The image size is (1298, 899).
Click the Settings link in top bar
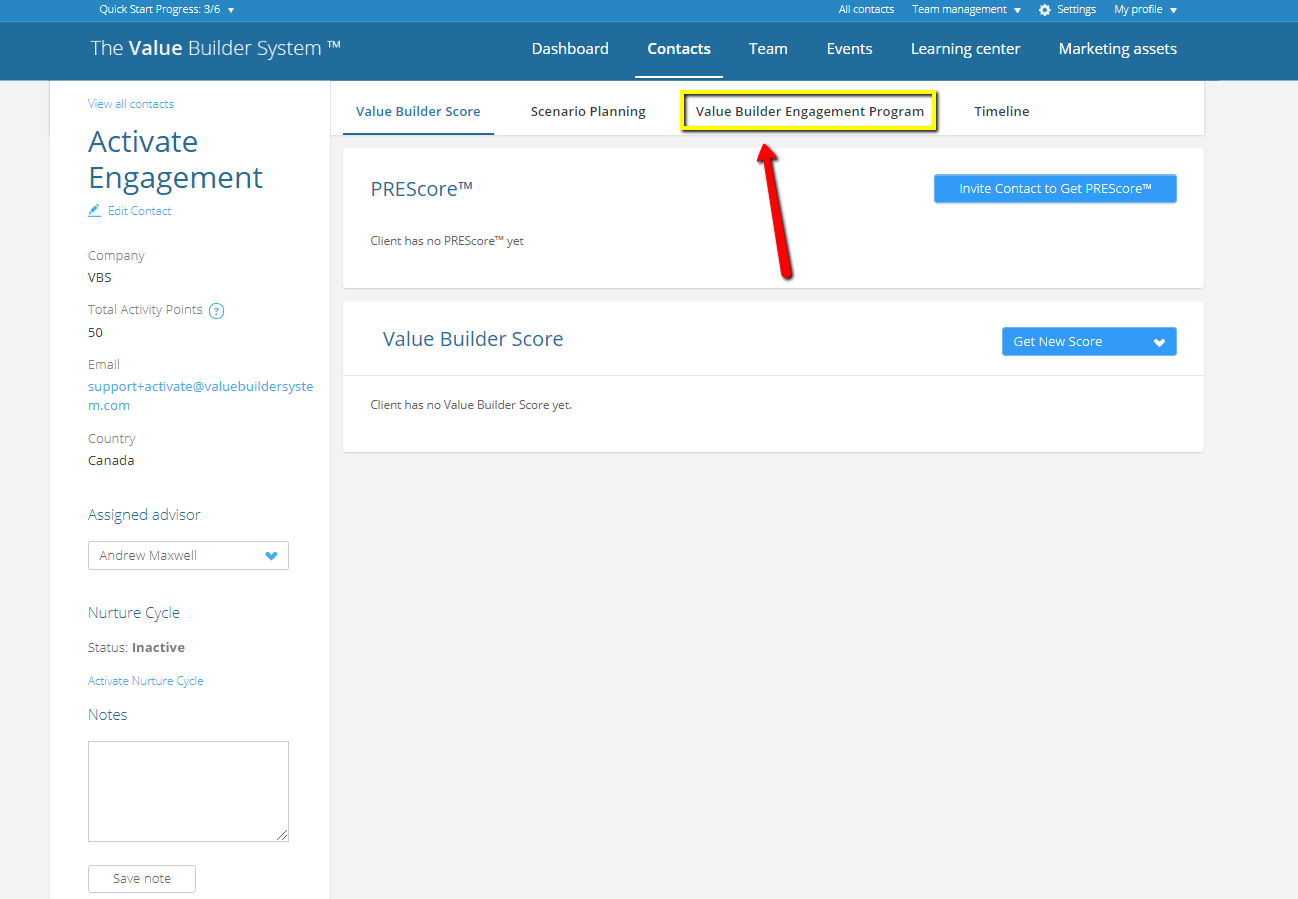pyautogui.click(x=1076, y=9)
